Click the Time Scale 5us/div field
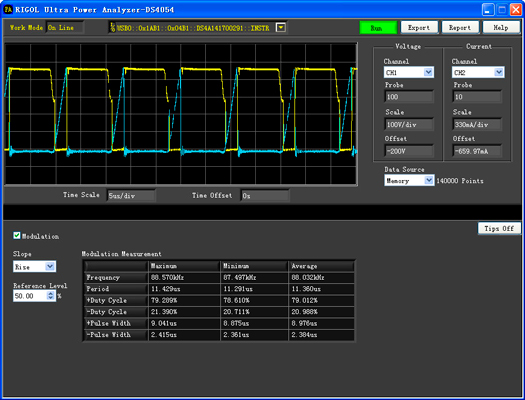The image size is (525, 400). point(131,196)
